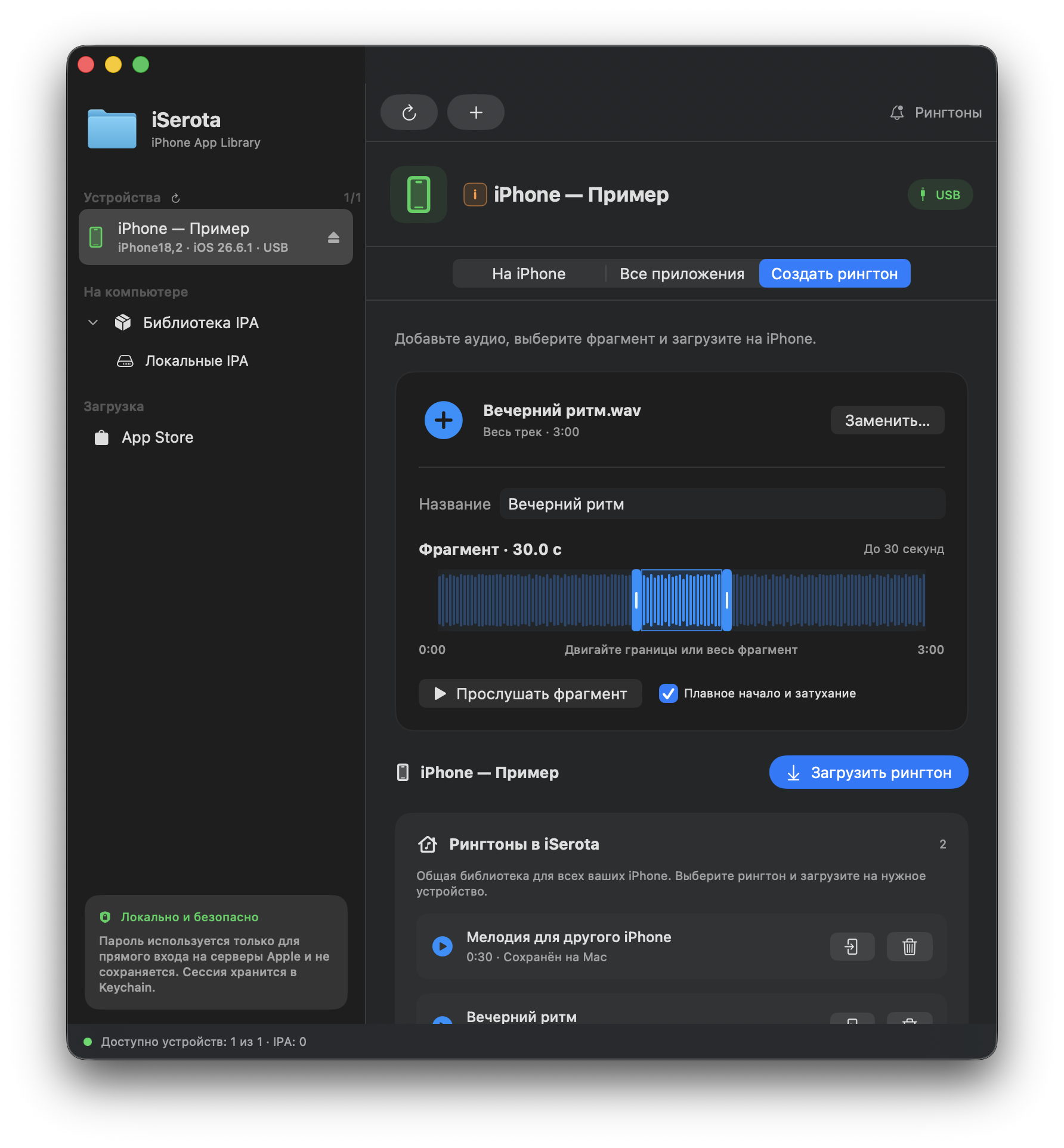Click the Весь трек · 3:00 subtitle
Viewport: 1064px width, 1148px height.
[531, 432]
